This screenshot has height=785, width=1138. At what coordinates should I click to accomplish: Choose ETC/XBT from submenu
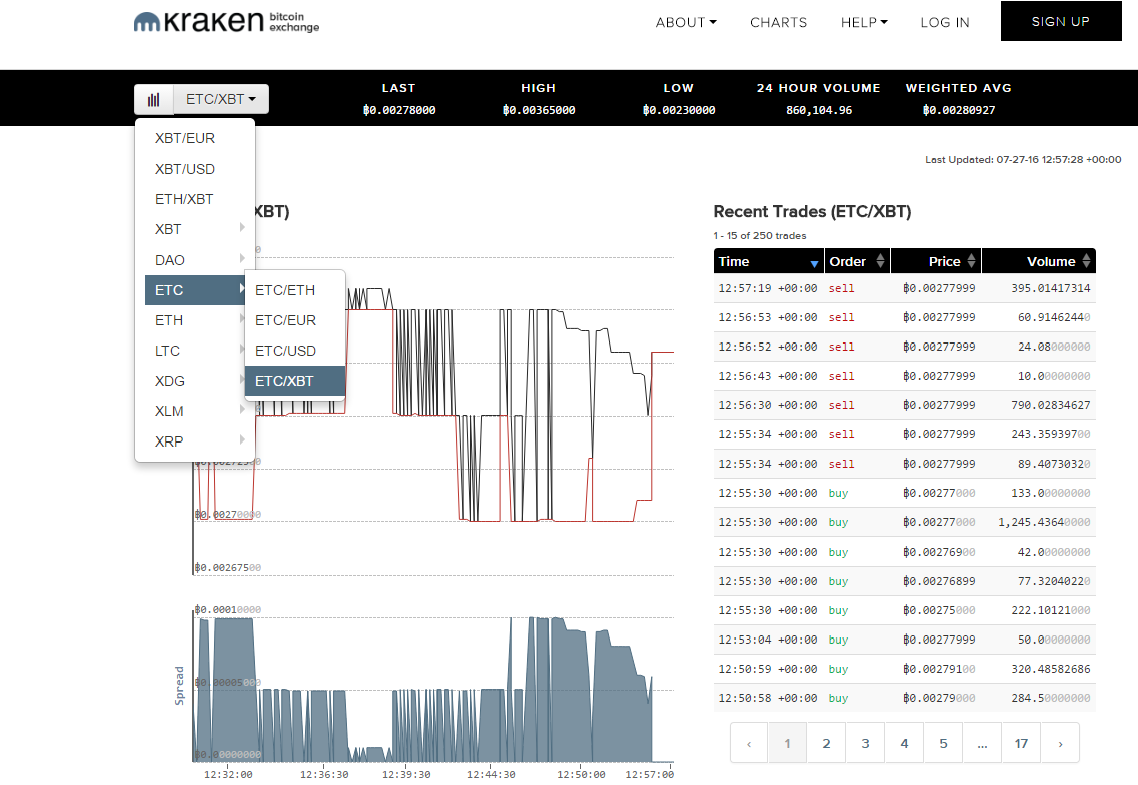295,381
